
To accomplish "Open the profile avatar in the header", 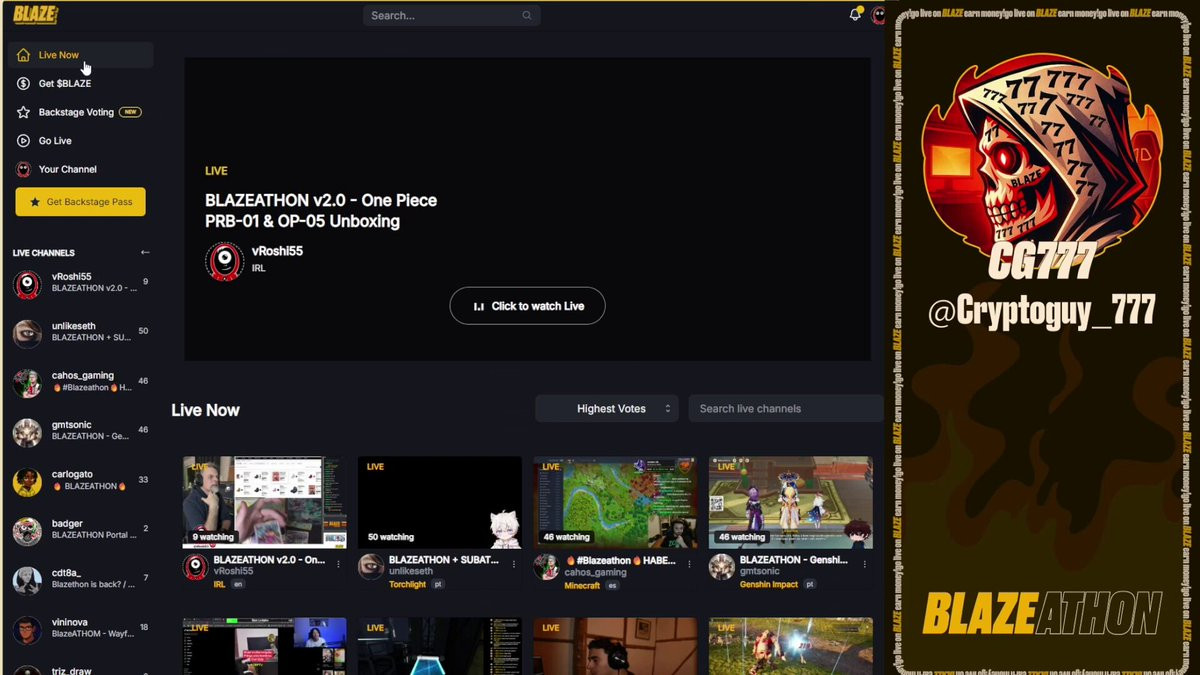I will (x=878, y=15).
